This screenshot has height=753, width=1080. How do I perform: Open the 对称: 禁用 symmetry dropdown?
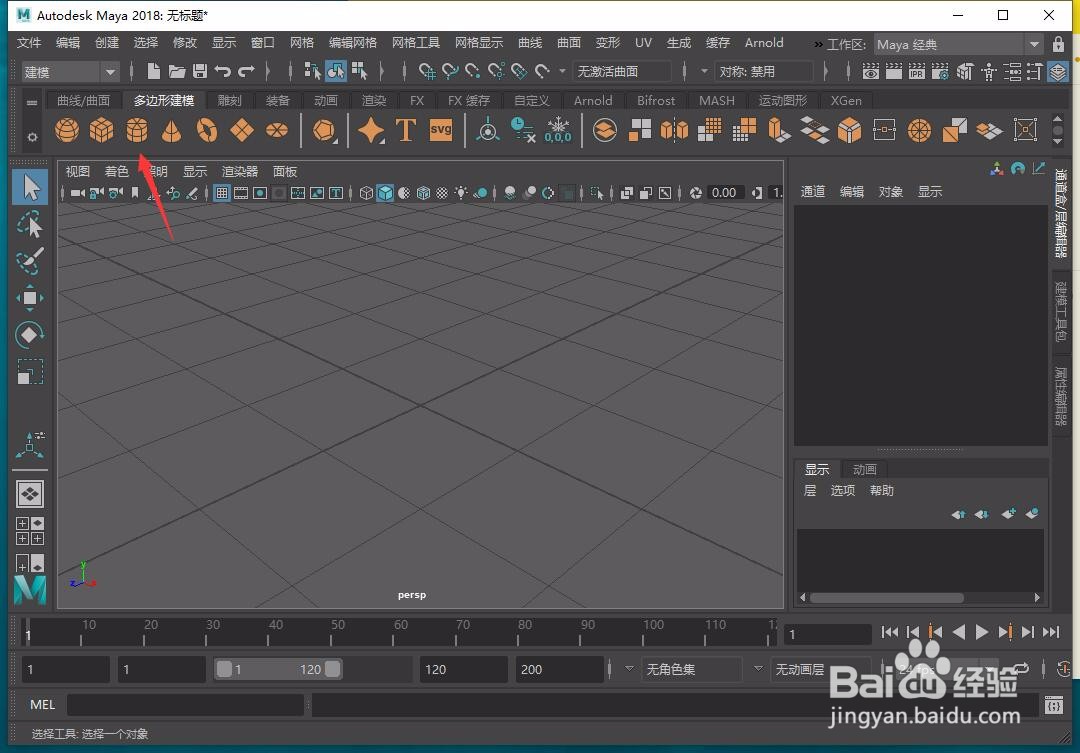(x=763, y=71)
